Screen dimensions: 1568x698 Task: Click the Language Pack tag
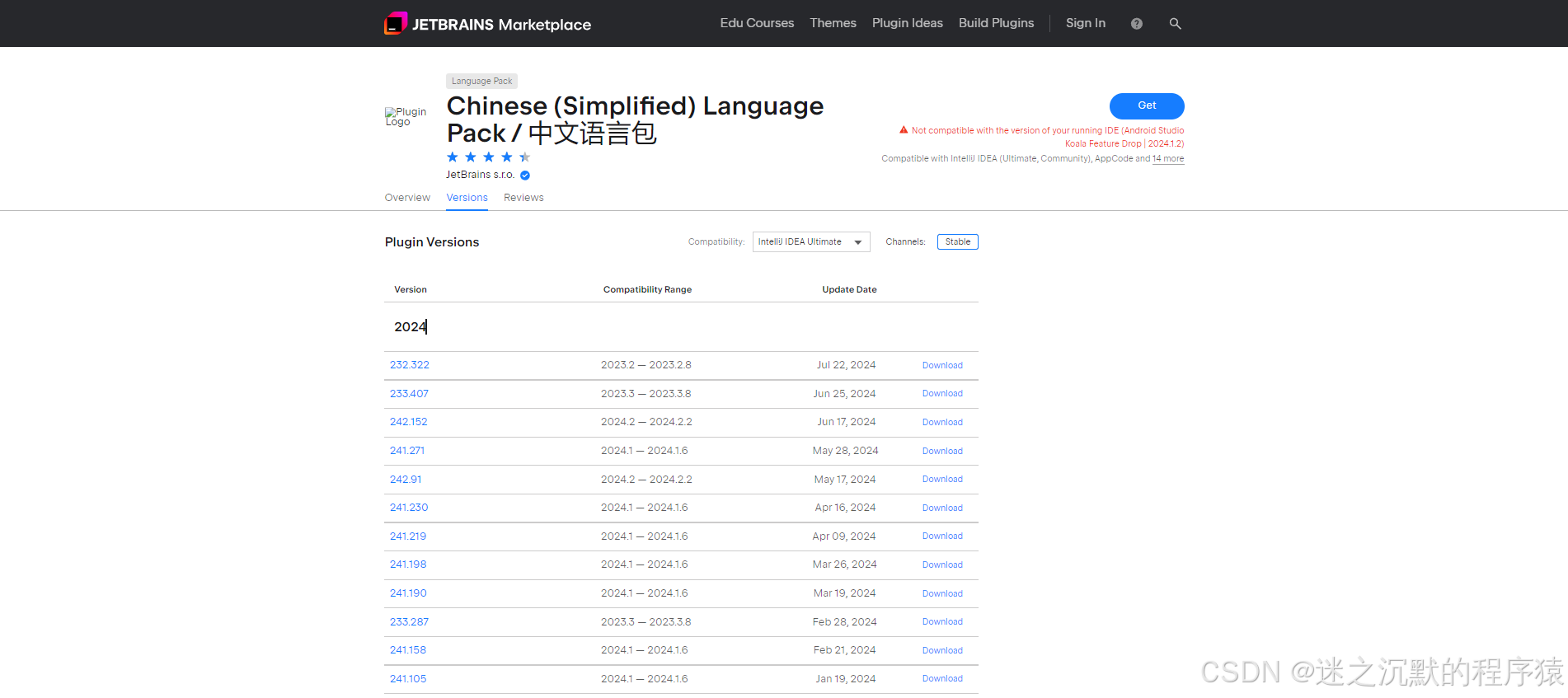tap(481, 82)
